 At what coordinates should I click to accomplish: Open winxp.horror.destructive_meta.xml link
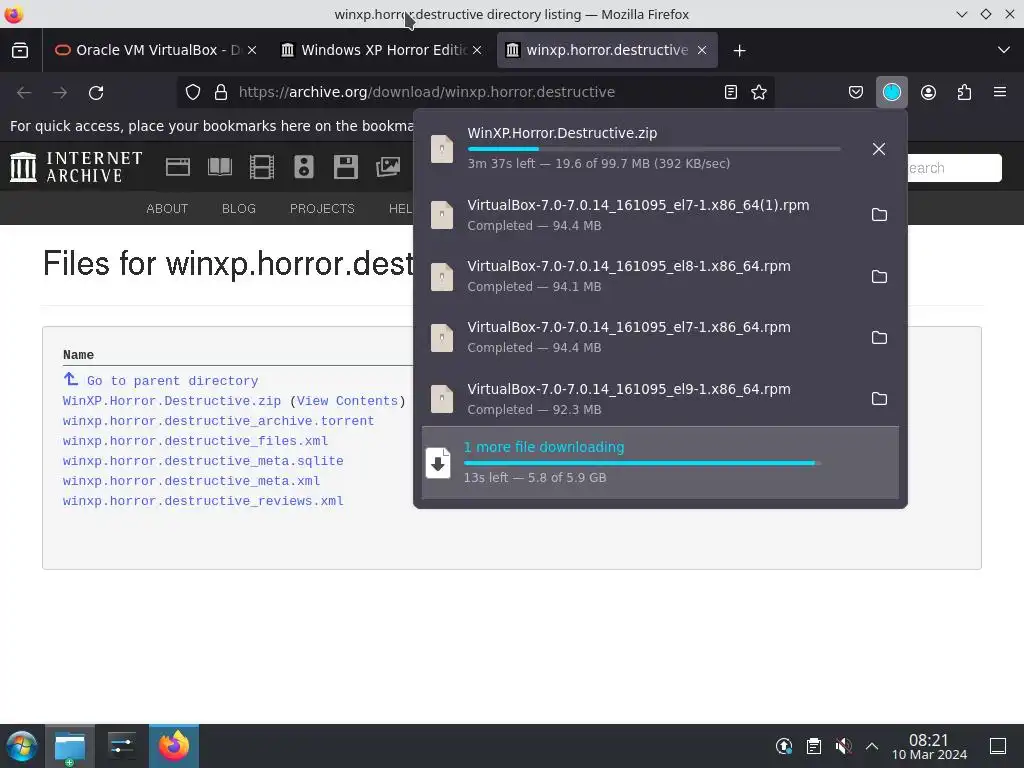tap(191, 481)
